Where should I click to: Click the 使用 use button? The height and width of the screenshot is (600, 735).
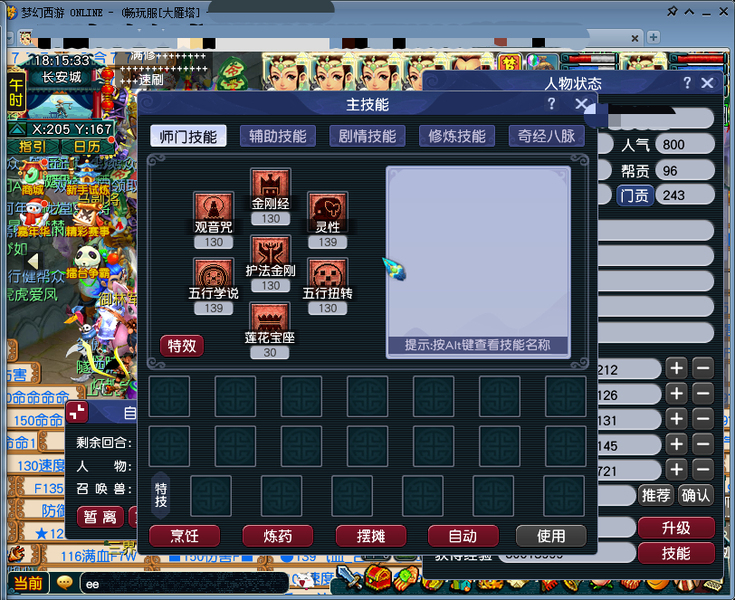(x=551, y=536)
